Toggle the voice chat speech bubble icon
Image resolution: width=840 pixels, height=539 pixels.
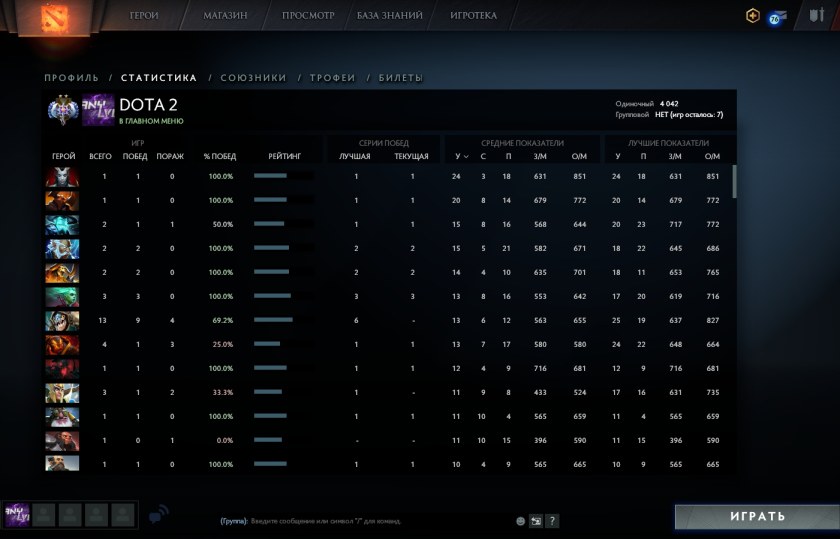159,514
